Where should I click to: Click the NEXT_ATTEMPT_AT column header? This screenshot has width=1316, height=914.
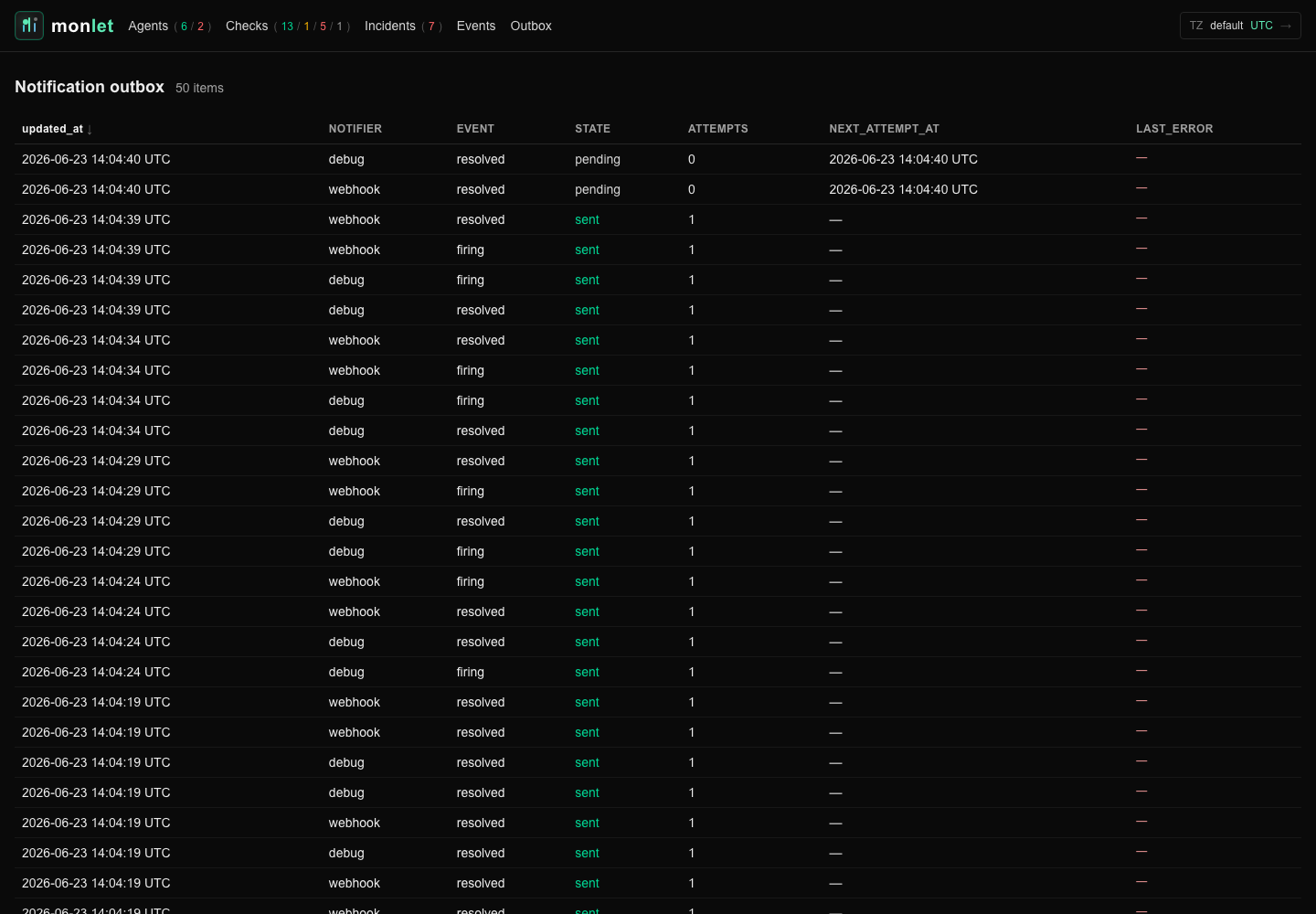(x=884, y=129)
